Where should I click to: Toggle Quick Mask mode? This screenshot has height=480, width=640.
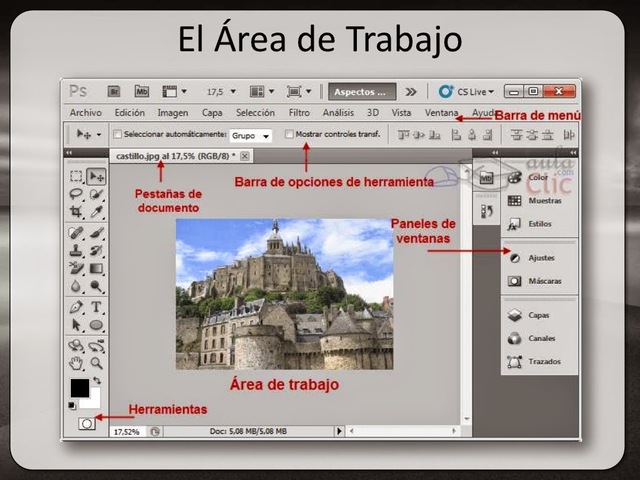[87, 424]
